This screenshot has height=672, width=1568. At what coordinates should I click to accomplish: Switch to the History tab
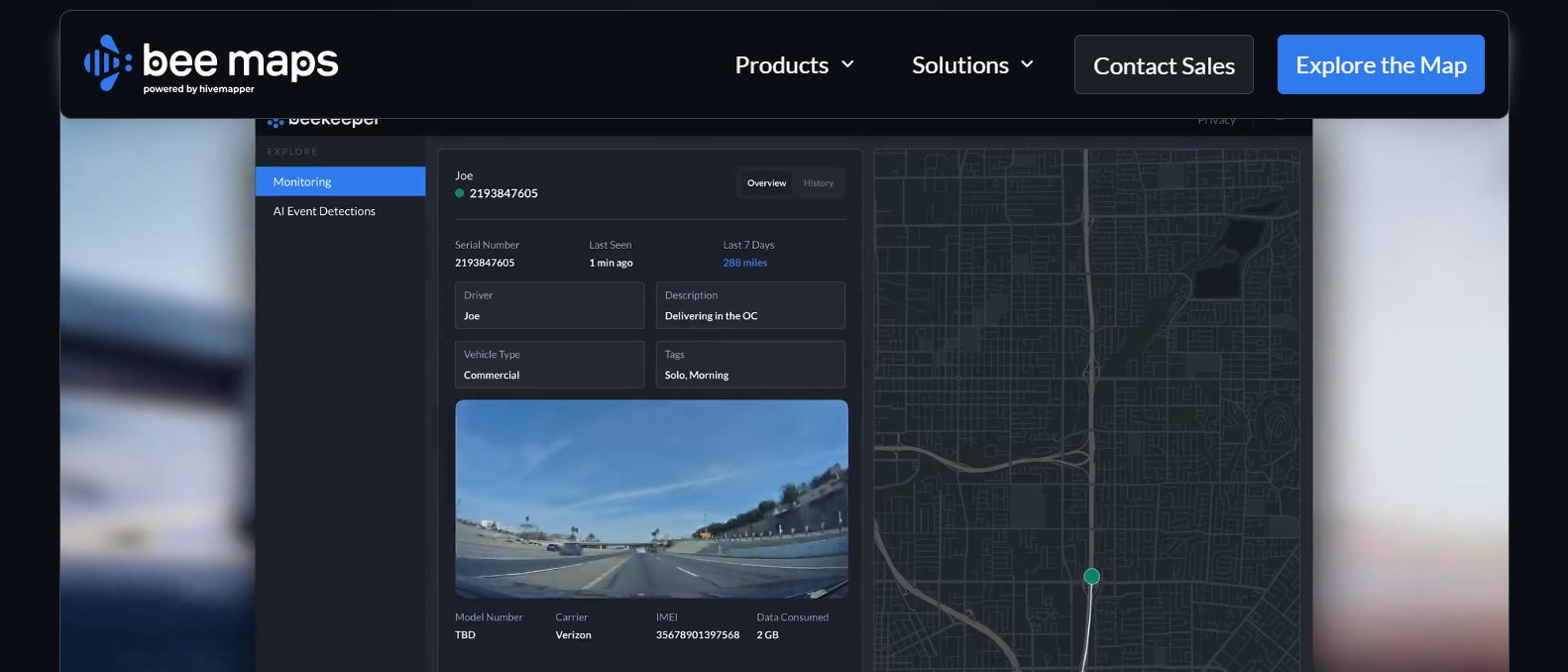click(819, 183)
